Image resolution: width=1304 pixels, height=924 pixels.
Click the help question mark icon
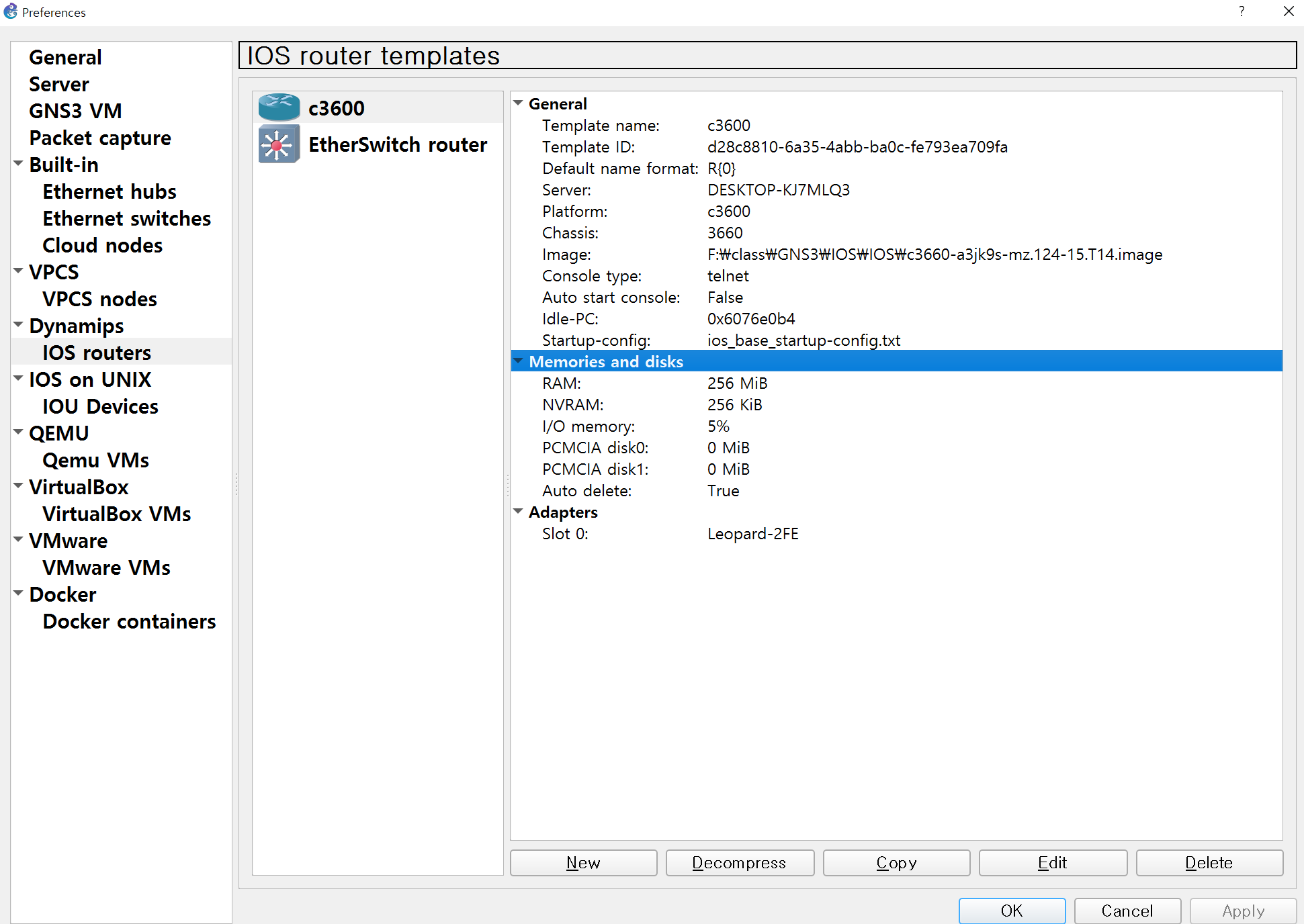pyautogui.click(x=1241, y=11)
